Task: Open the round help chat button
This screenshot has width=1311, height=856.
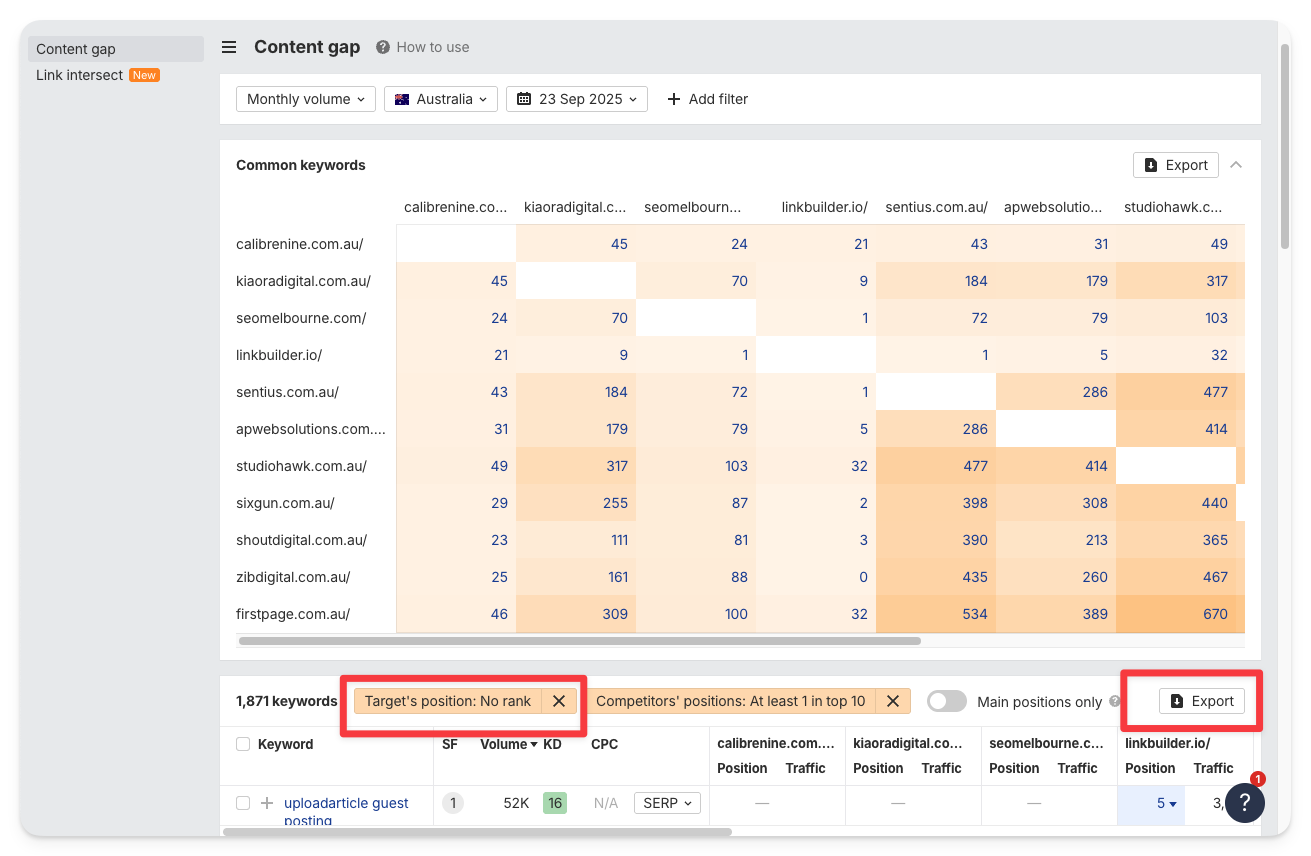Action: 1245,802
